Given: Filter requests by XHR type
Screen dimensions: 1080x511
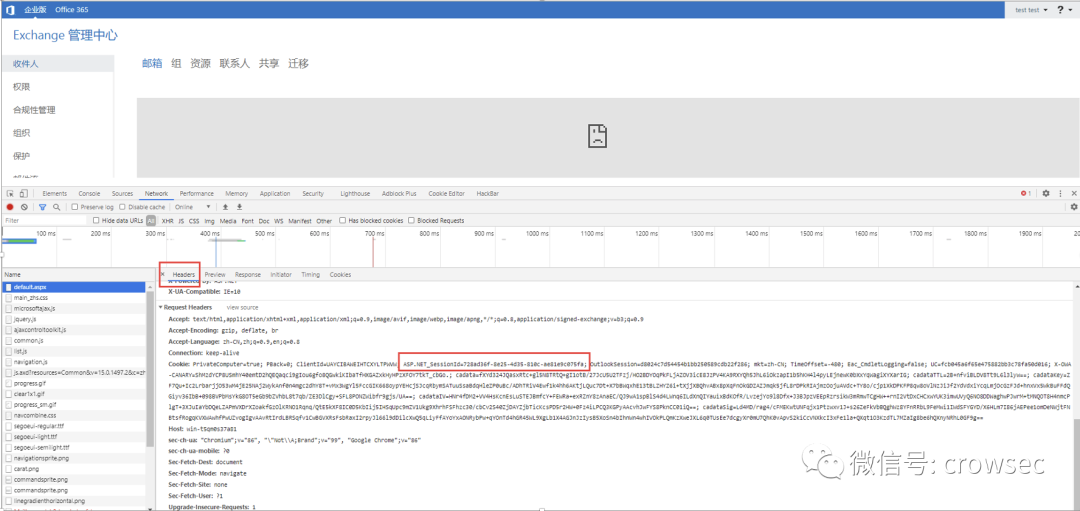Looking at the screenshot, I should click(167, 221).
